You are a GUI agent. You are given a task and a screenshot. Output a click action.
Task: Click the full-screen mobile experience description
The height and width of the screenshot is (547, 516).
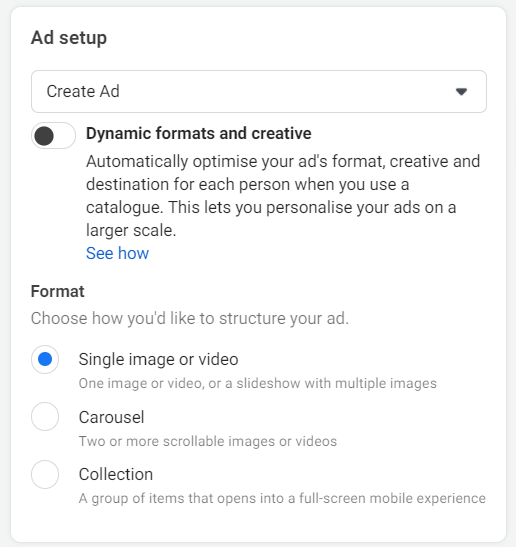(282, 499)
